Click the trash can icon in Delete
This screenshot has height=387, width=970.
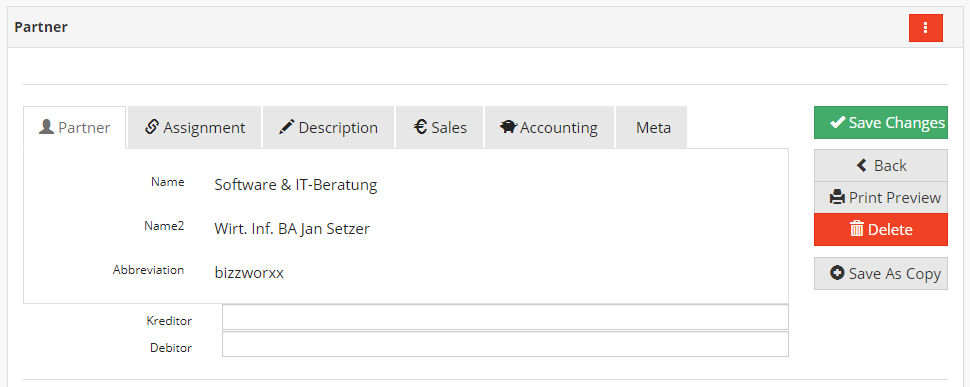click(857, 229)
